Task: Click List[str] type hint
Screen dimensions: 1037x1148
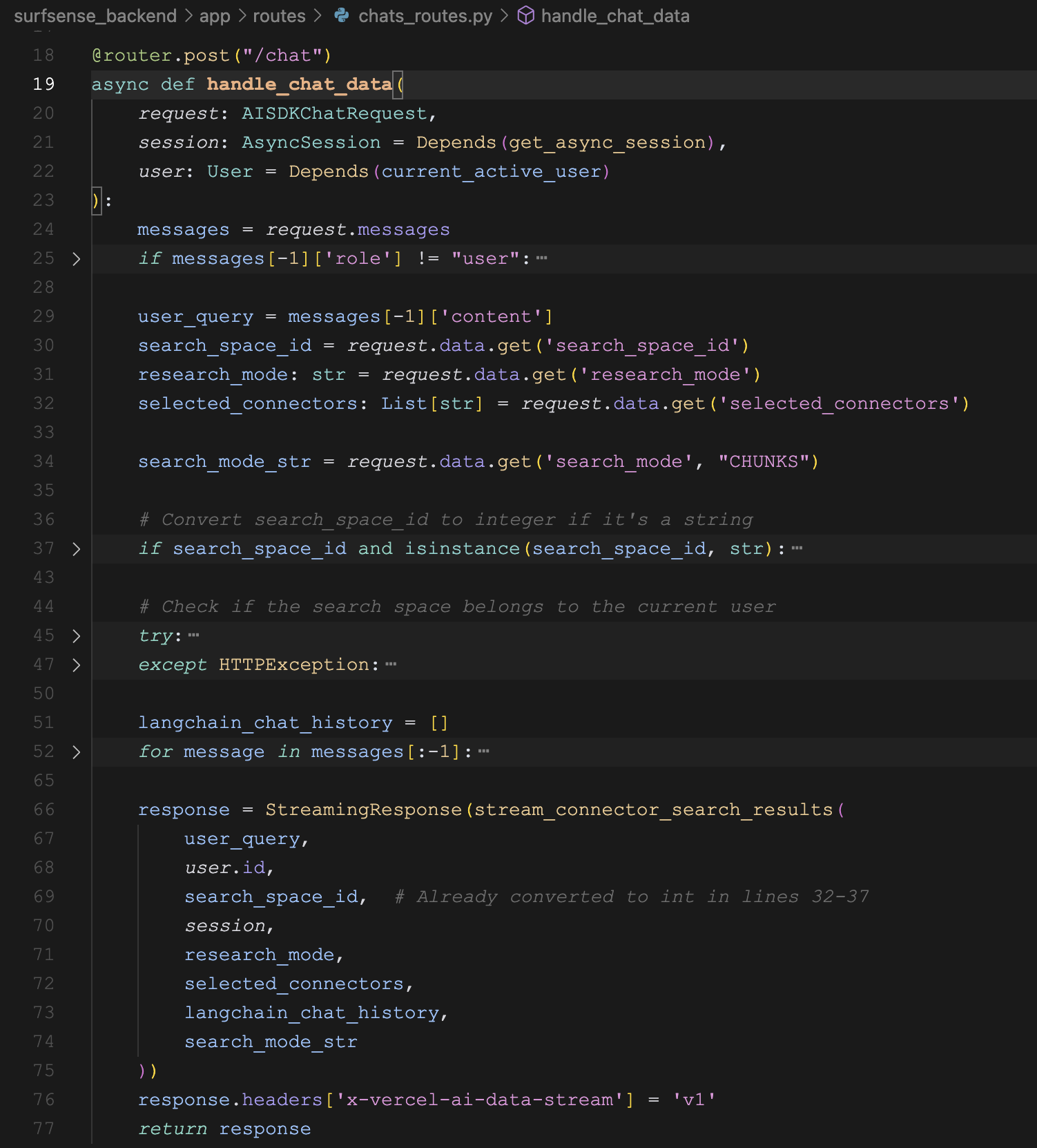Action: (432, 403)
